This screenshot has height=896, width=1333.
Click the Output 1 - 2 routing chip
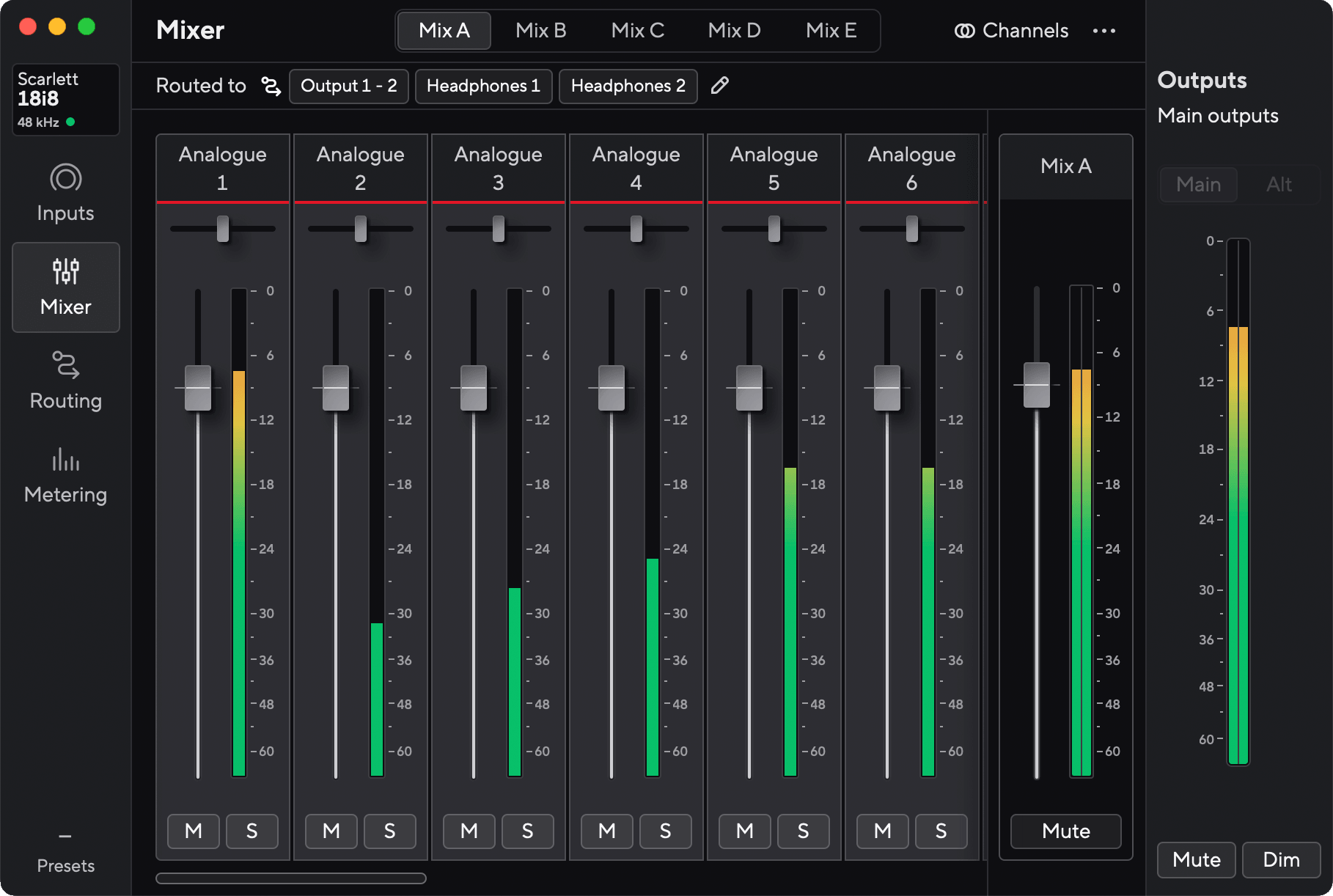tap(349, 87)
